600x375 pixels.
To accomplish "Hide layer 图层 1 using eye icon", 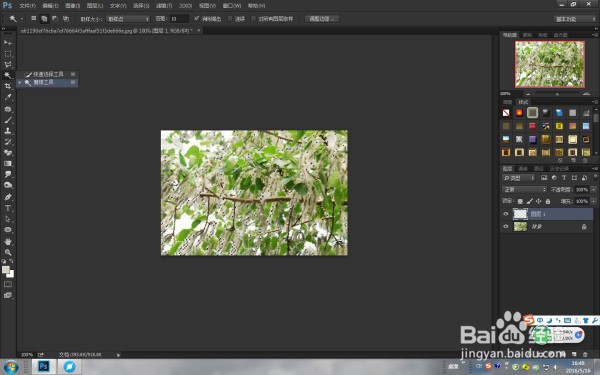I will tap(506, 214).
